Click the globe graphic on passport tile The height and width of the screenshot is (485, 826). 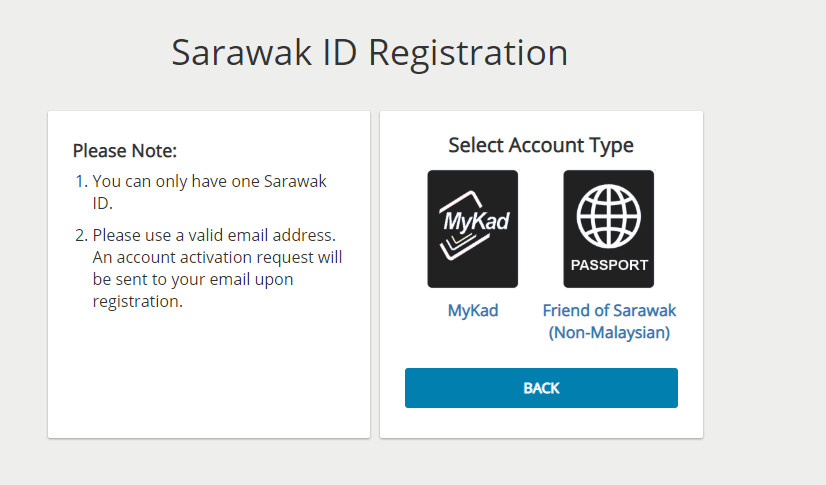[x=608, y=216]
